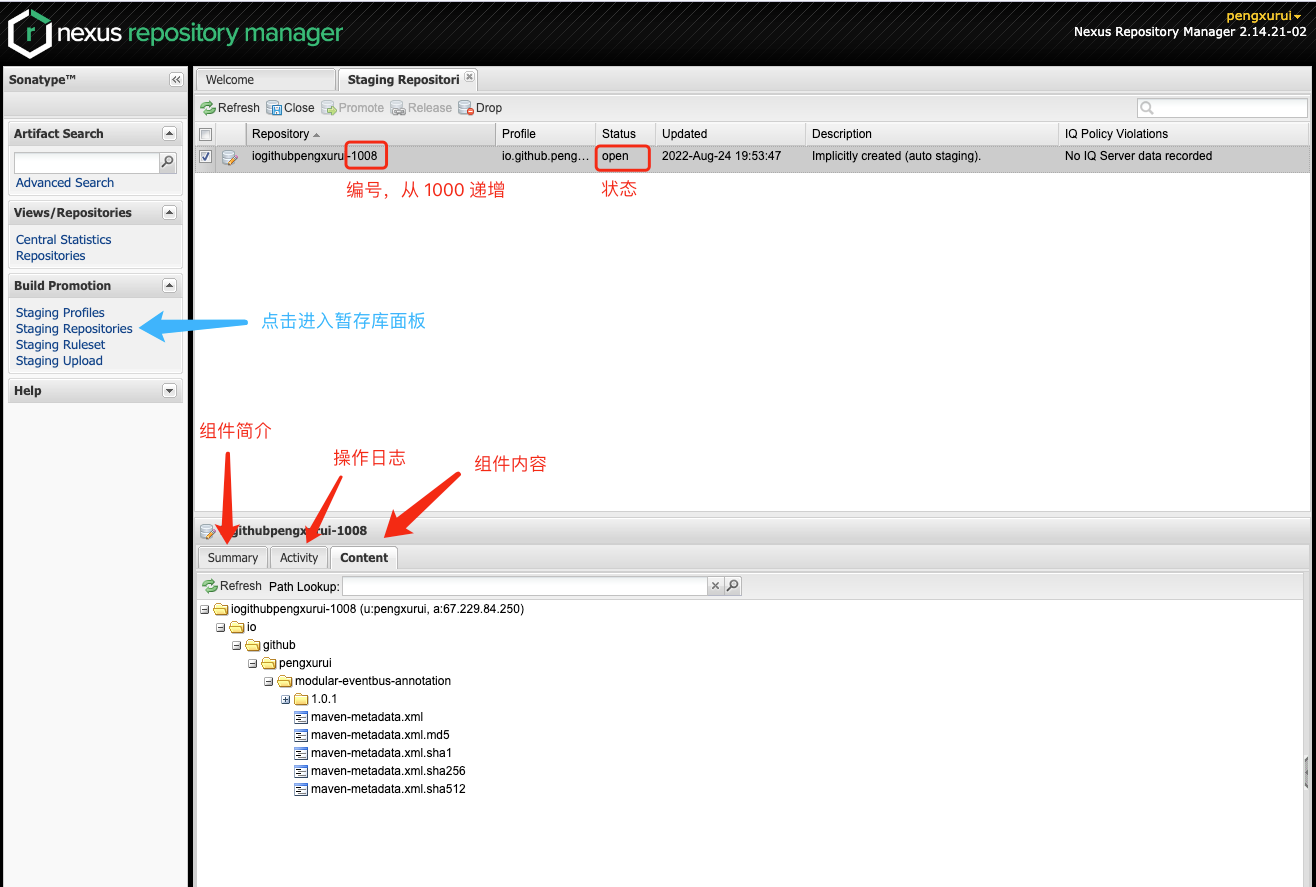Click Refresh in the Content tab
1316x887 pixels.
pos(232,586)
